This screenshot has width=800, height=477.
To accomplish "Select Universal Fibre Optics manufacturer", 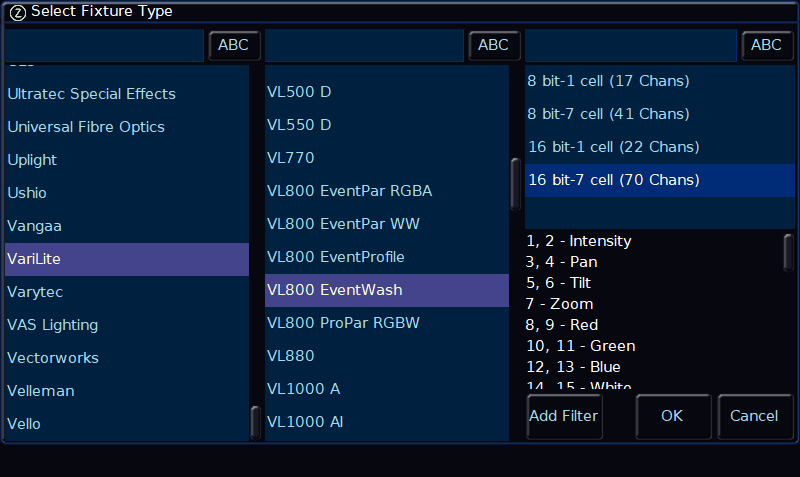I will coord(127,127).
